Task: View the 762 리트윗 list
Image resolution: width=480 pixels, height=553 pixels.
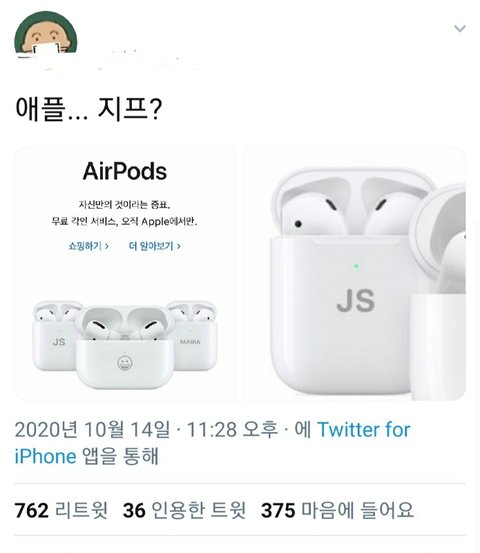Action: tap(61, 510)
